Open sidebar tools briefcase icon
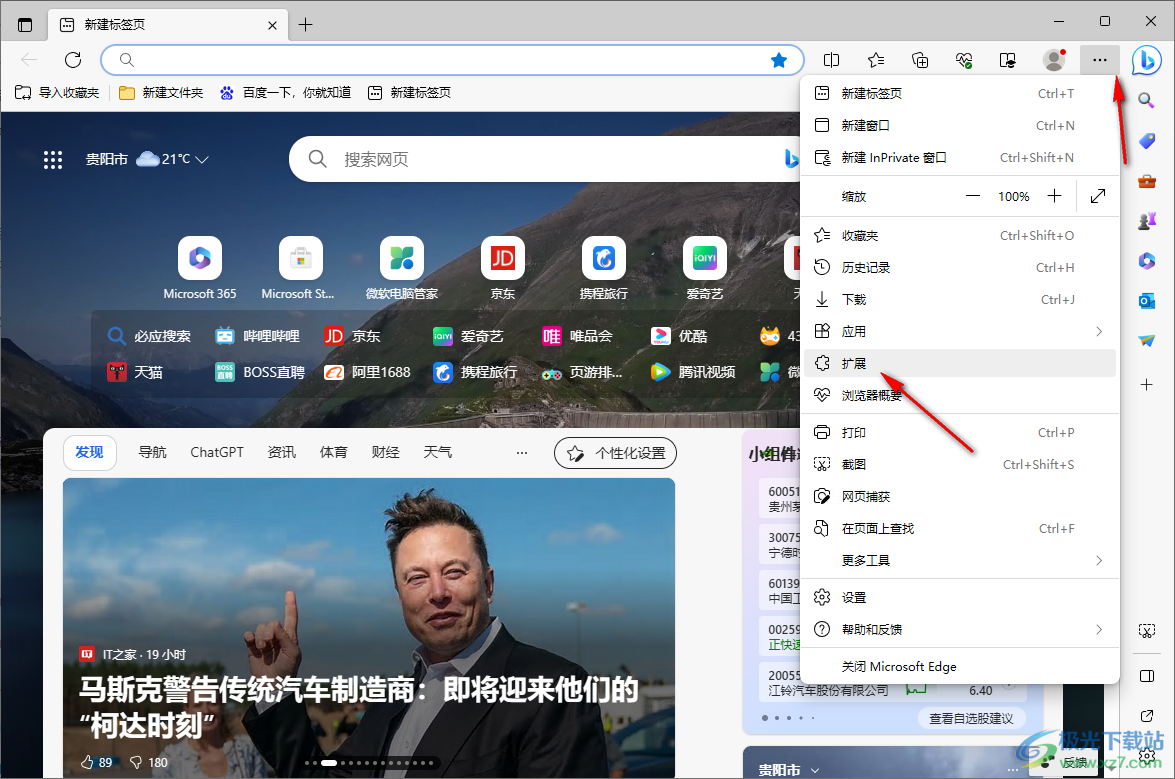 (x=1147, y=181)
